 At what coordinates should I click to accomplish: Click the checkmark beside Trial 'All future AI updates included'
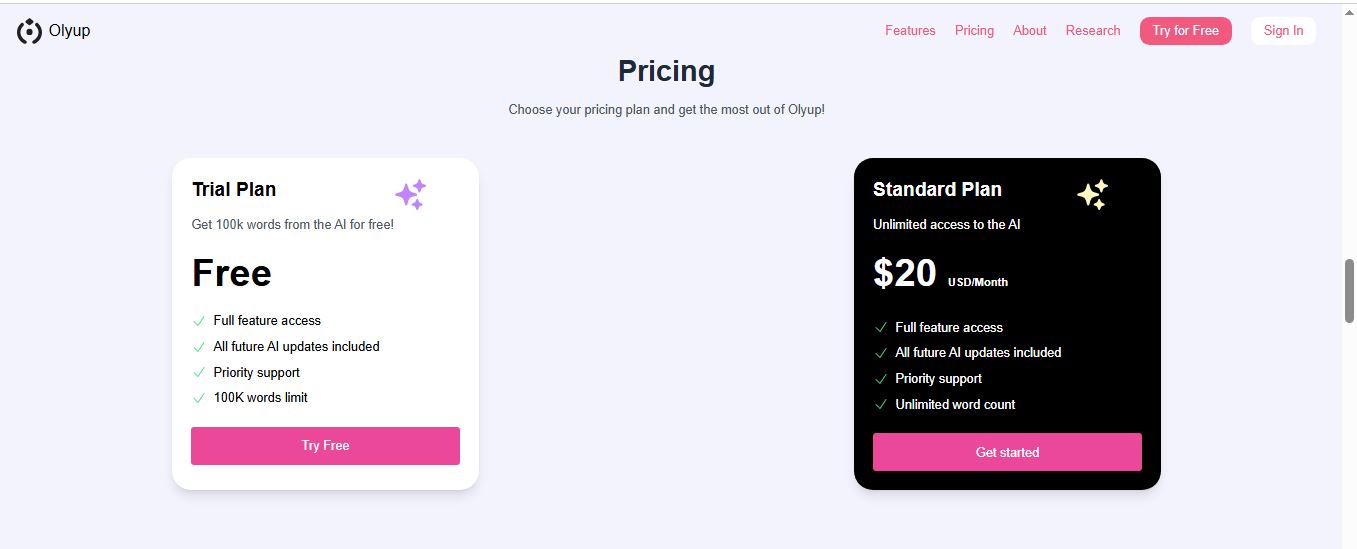click(199, 347)
